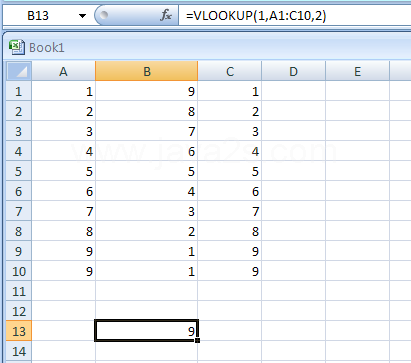Click the formula bar containing =VLOOKUP(1,A1:C10,2)

[x=295, y=16]
